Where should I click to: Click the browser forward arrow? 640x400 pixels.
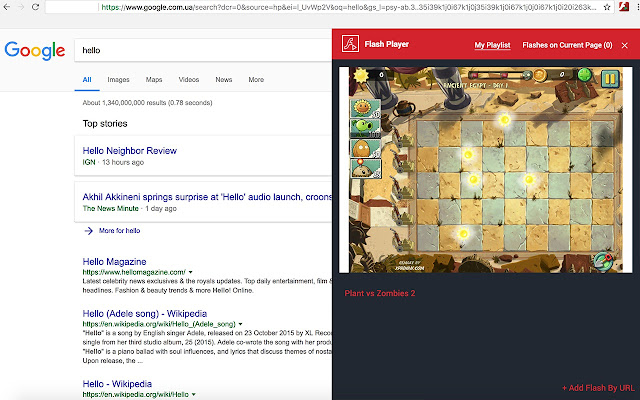coord(21,7)
